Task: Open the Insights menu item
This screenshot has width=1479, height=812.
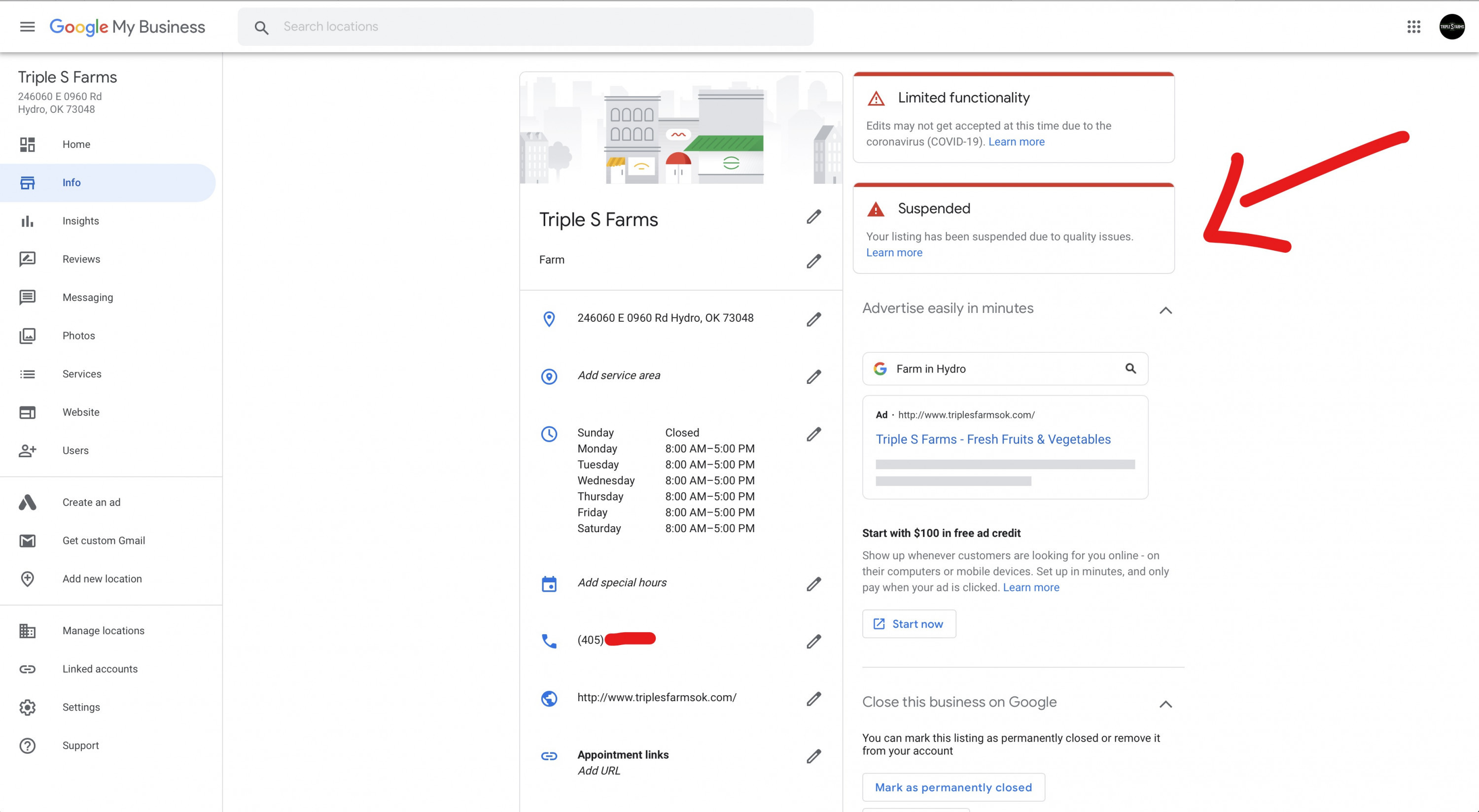Action: pyautogui.click(x=80, y=221)
